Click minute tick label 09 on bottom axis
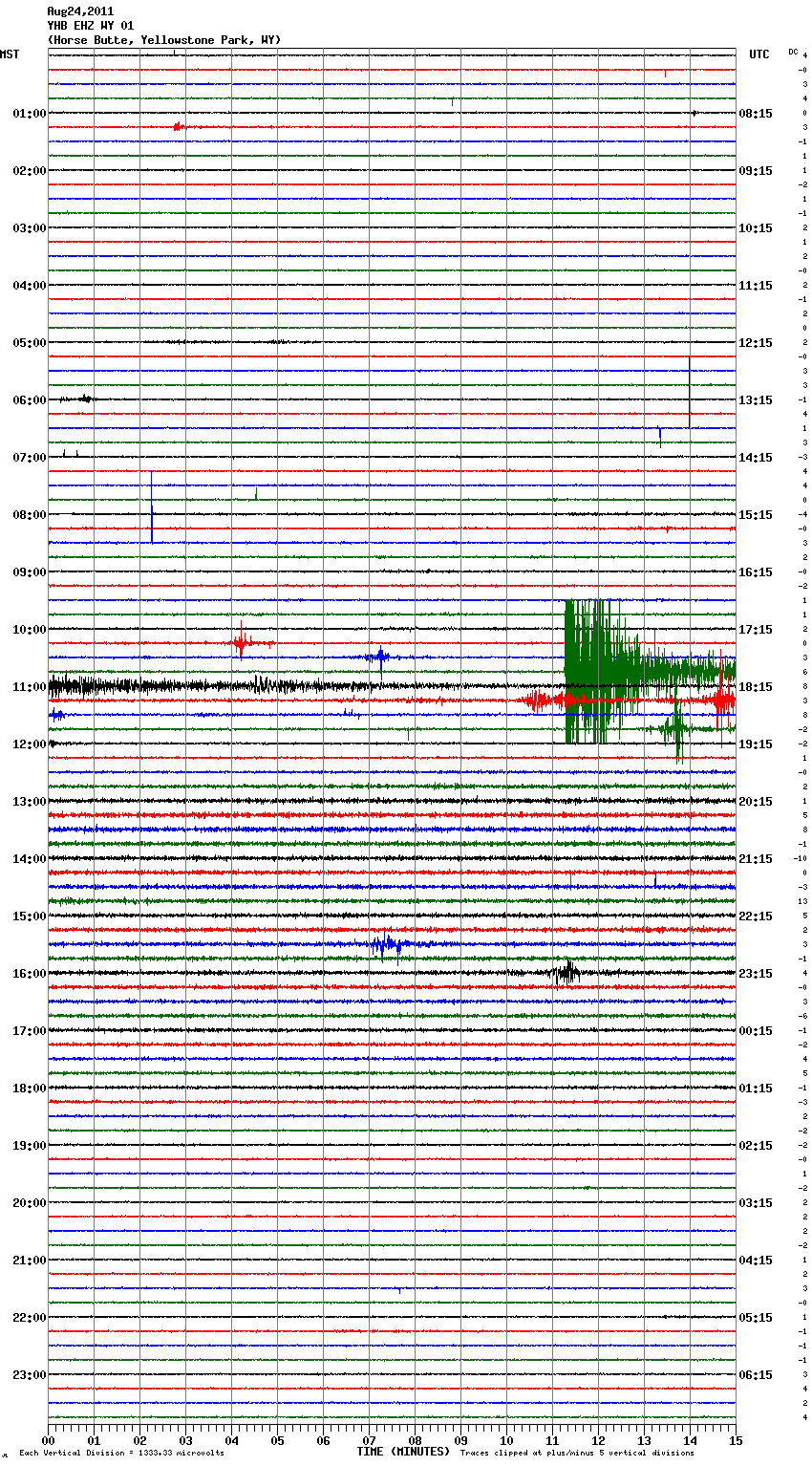The image size is (812, 1466). coord(460,1440)
